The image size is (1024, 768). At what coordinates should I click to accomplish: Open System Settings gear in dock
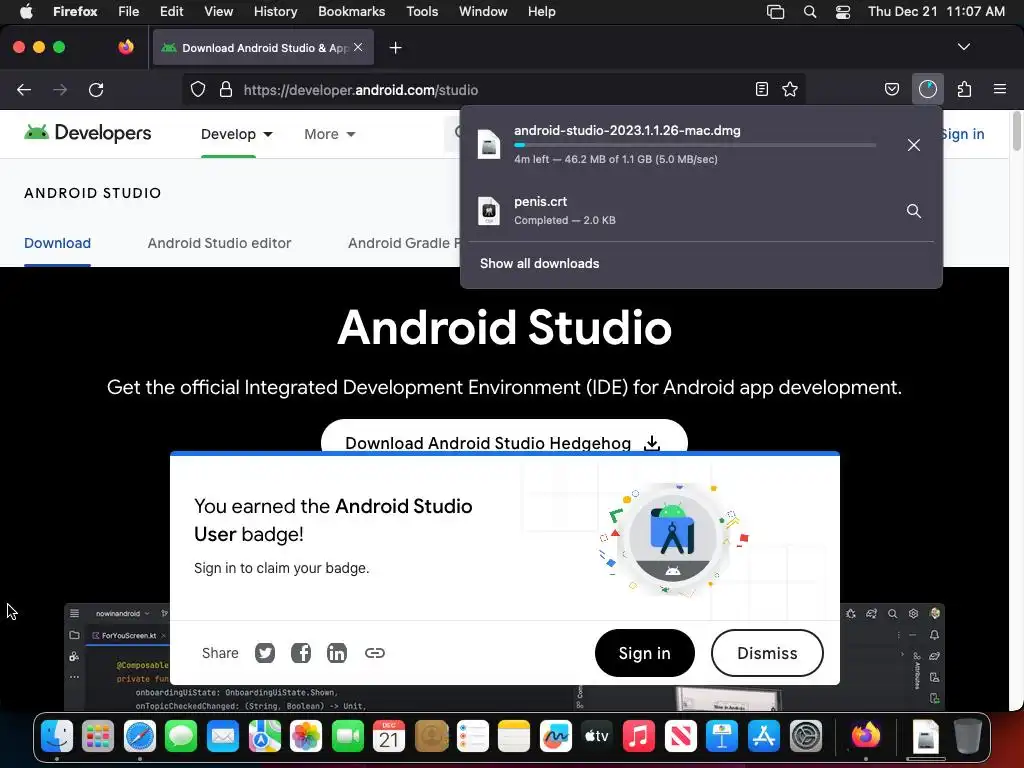(806, 737)
